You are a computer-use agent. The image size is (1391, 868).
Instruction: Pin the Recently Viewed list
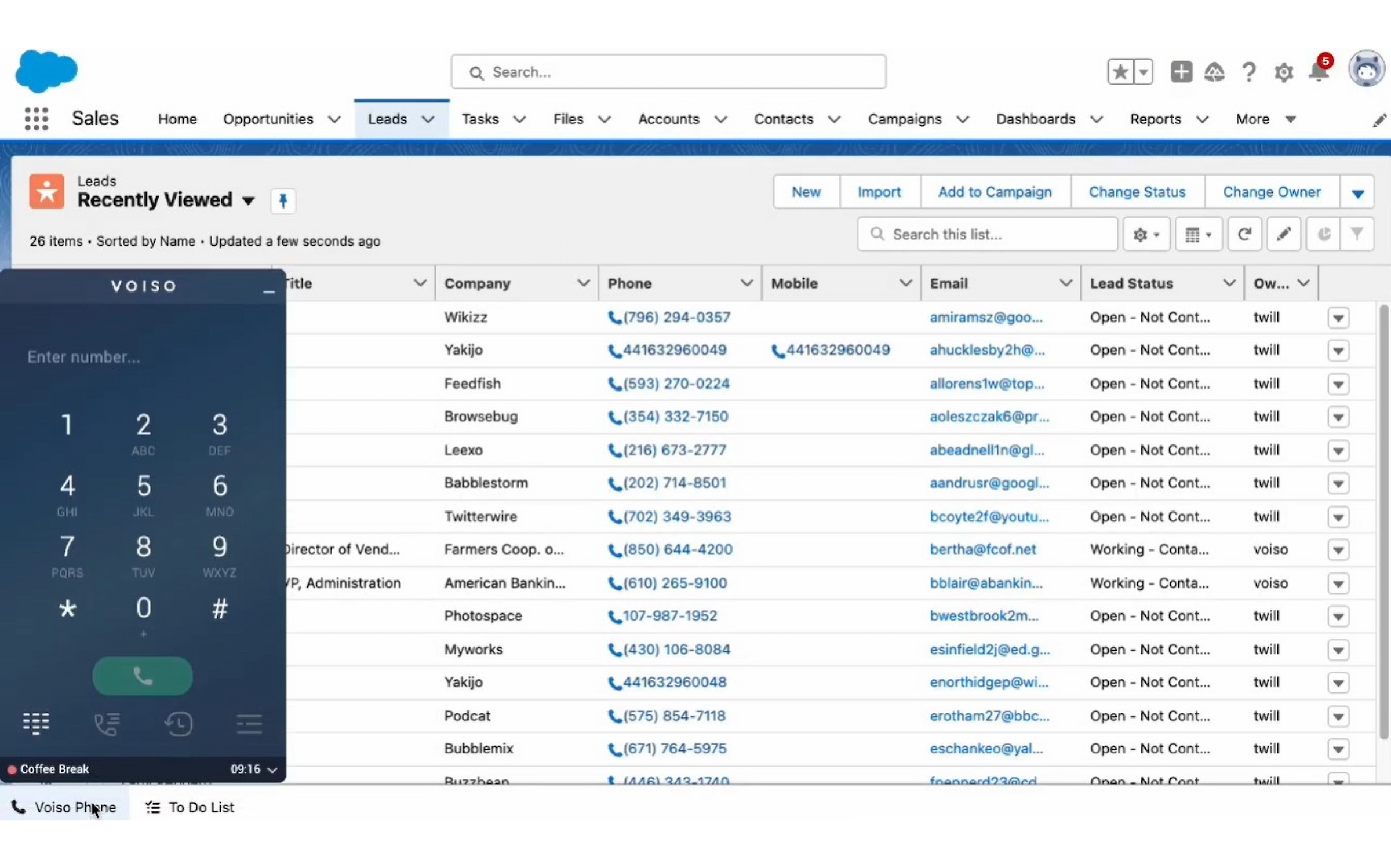283,201
